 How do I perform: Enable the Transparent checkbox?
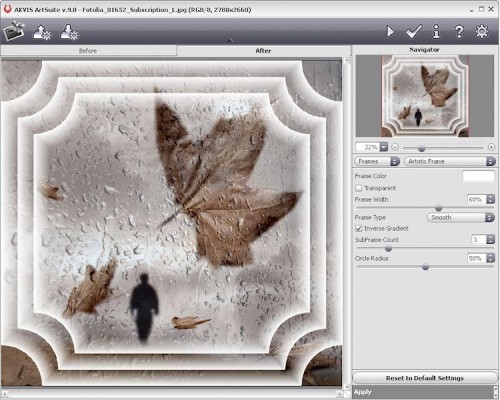coord(359,188)
